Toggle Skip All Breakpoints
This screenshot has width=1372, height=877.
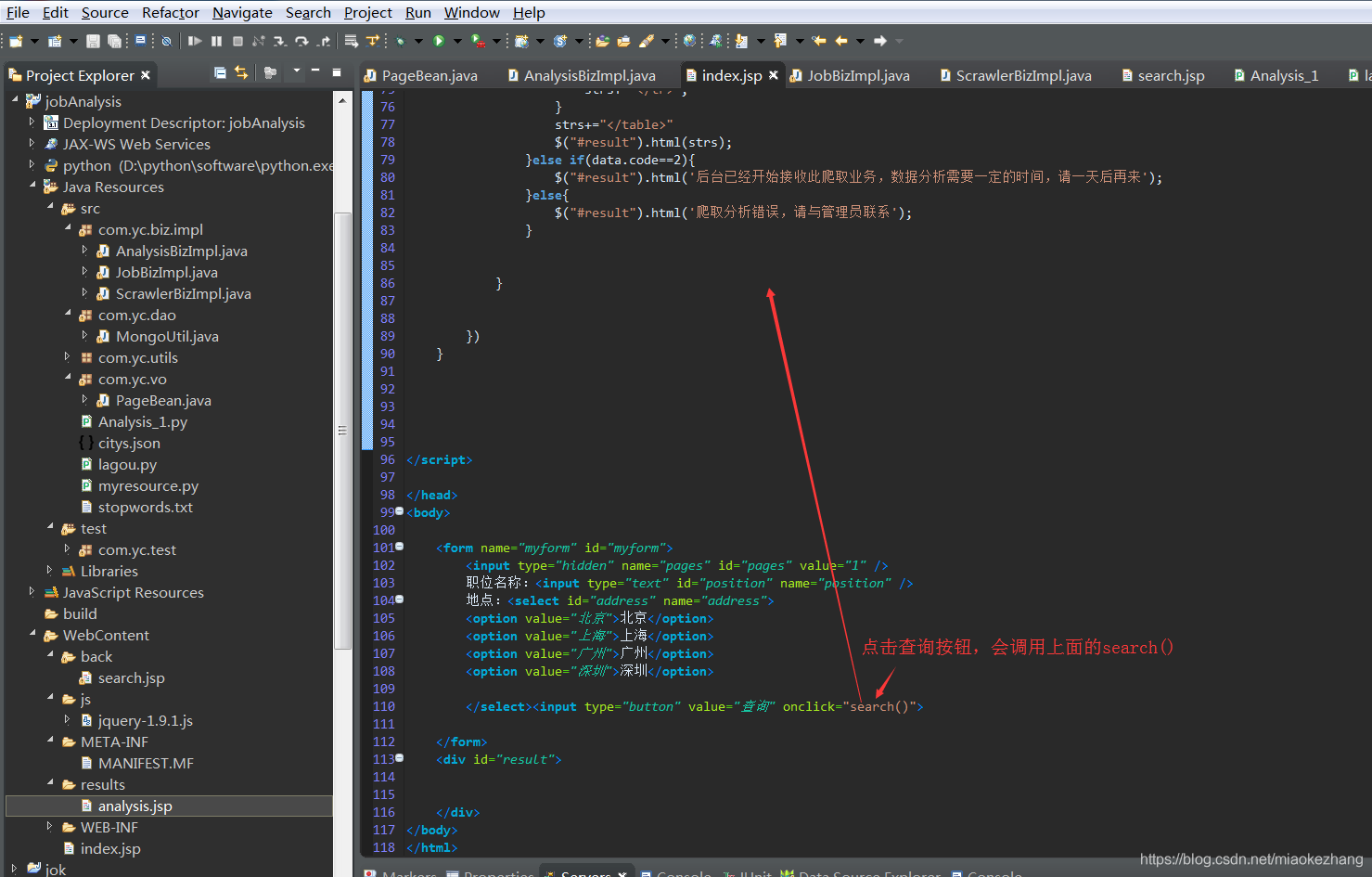(166, 41)
